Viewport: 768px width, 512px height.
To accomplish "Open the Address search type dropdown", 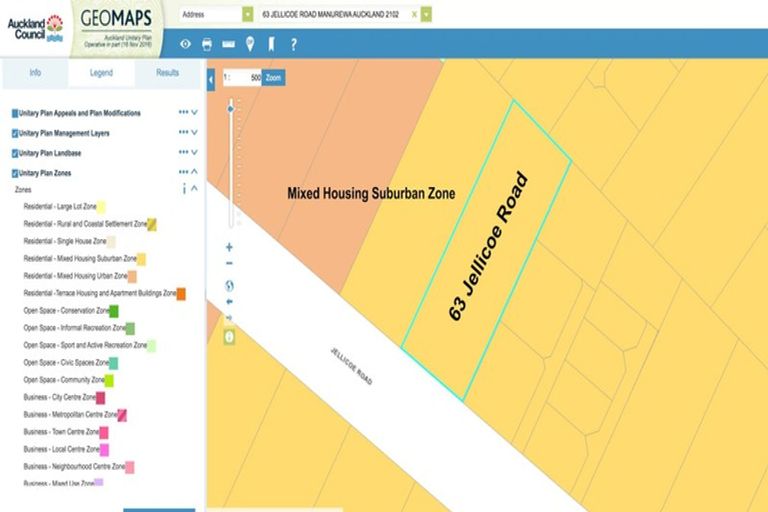I will click(x=248, y=14).
